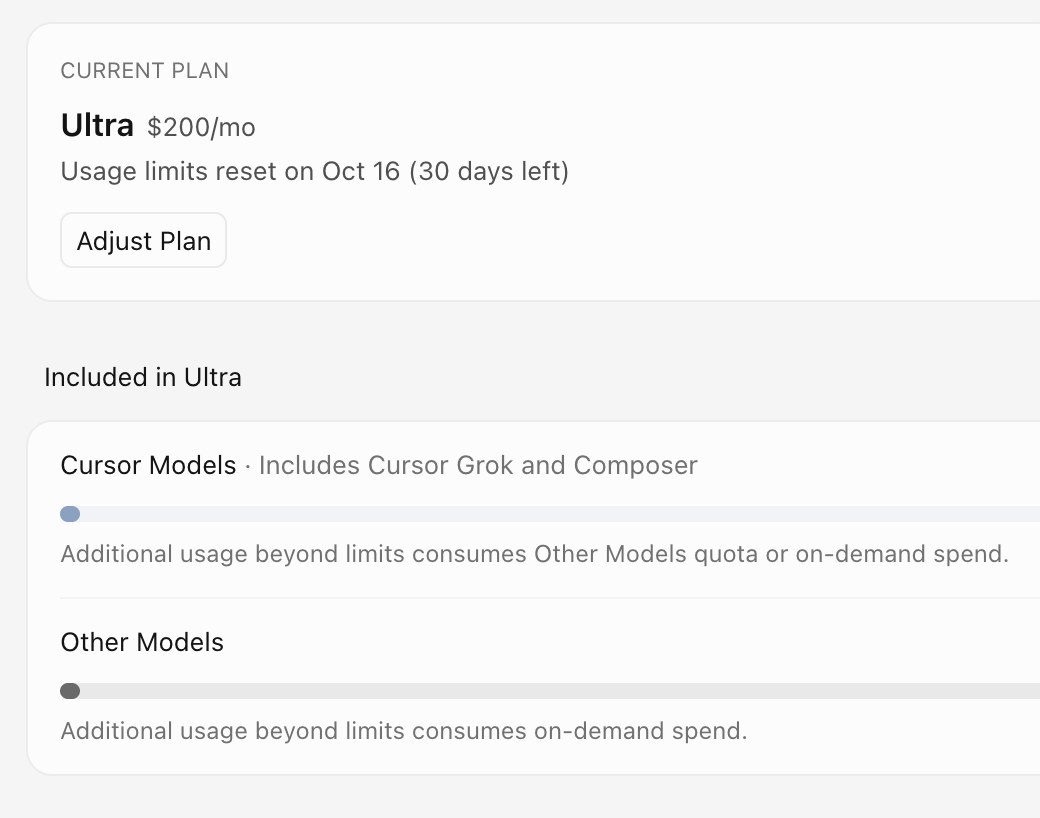The height and width of the screenshot is (818, 1040).
Task: Click the note ending in consumes on-demand spend
Action: (x=404, y=731)
